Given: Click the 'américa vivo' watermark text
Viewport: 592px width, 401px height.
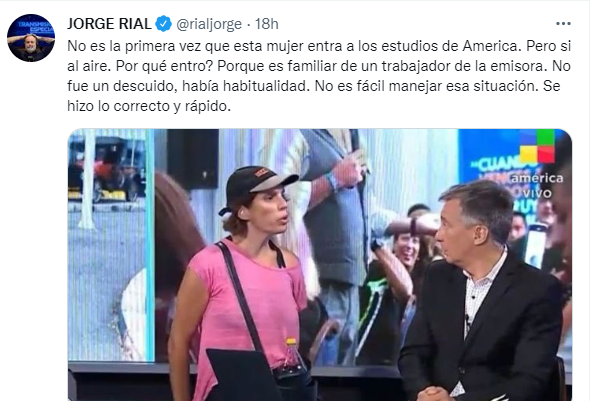Looking at the screenshot, I should 537,185.
